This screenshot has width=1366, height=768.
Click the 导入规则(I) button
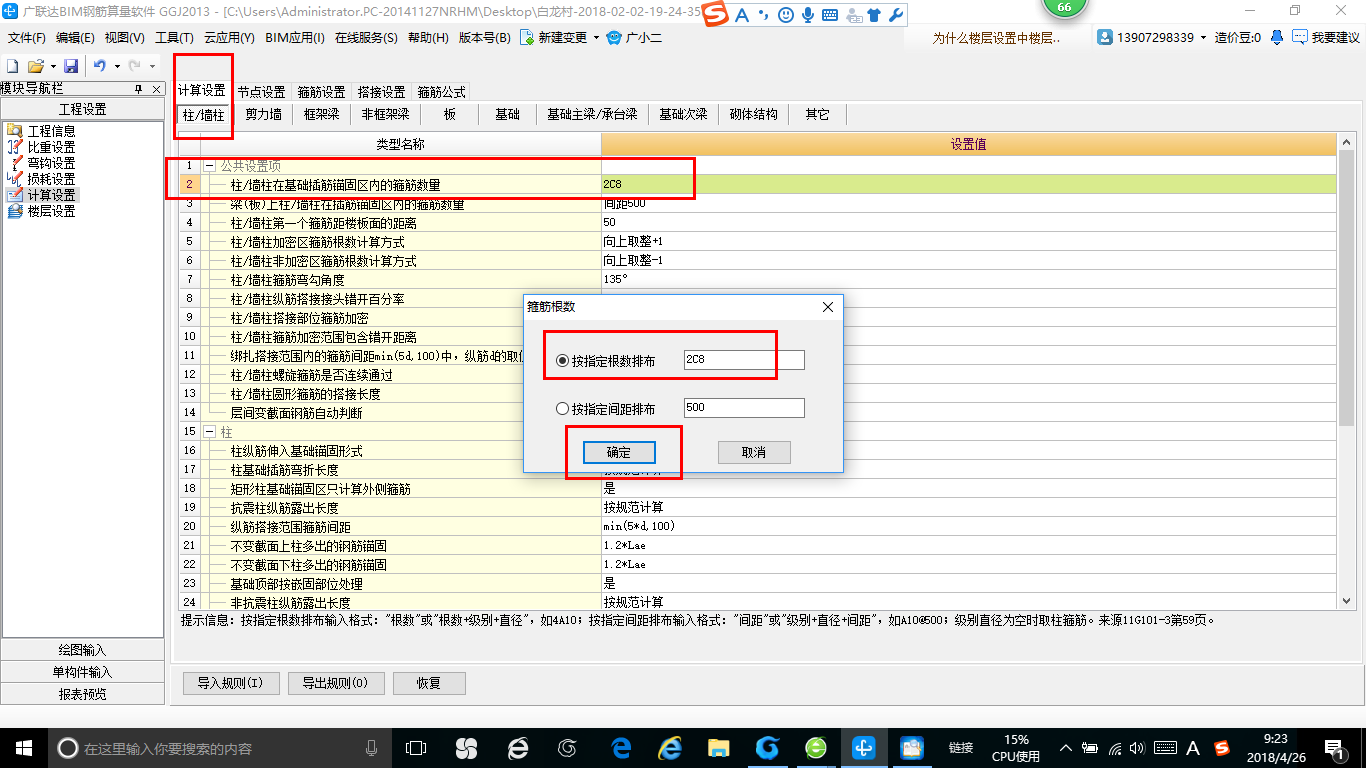coord(229,684)
